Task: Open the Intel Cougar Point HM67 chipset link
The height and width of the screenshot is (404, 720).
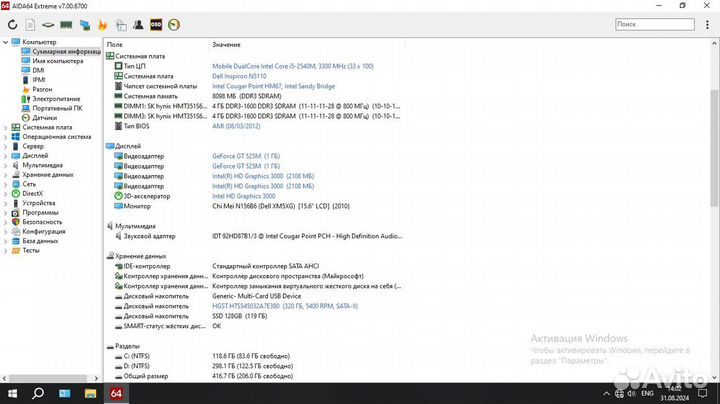Action: coord(274,86)
